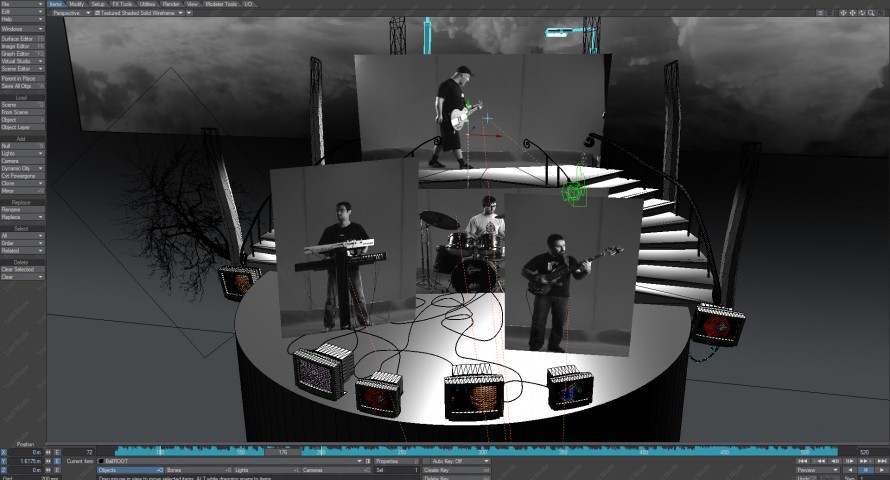Toggle the viewport shading checkbox for Textured Shaded Solid Wireframe

click(97, 13)
